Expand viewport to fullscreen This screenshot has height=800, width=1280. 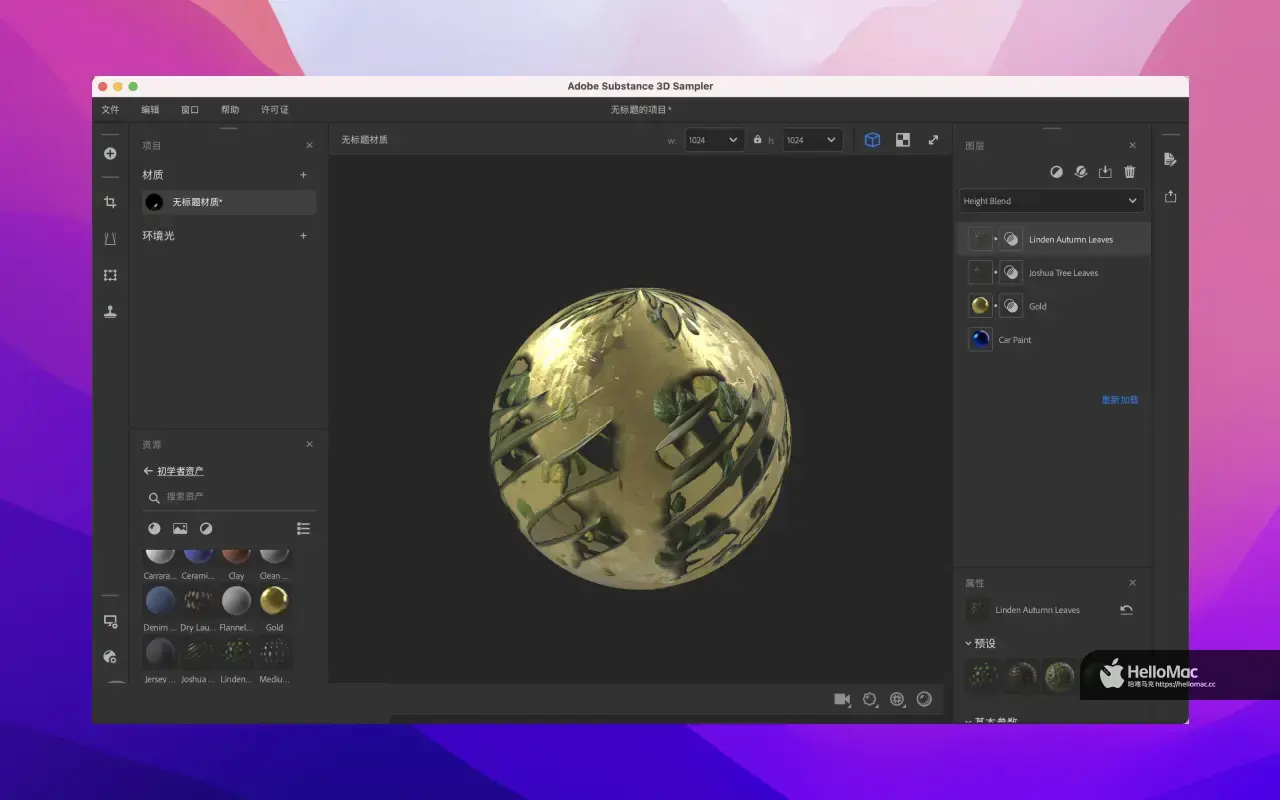click(x=933, y=140)
